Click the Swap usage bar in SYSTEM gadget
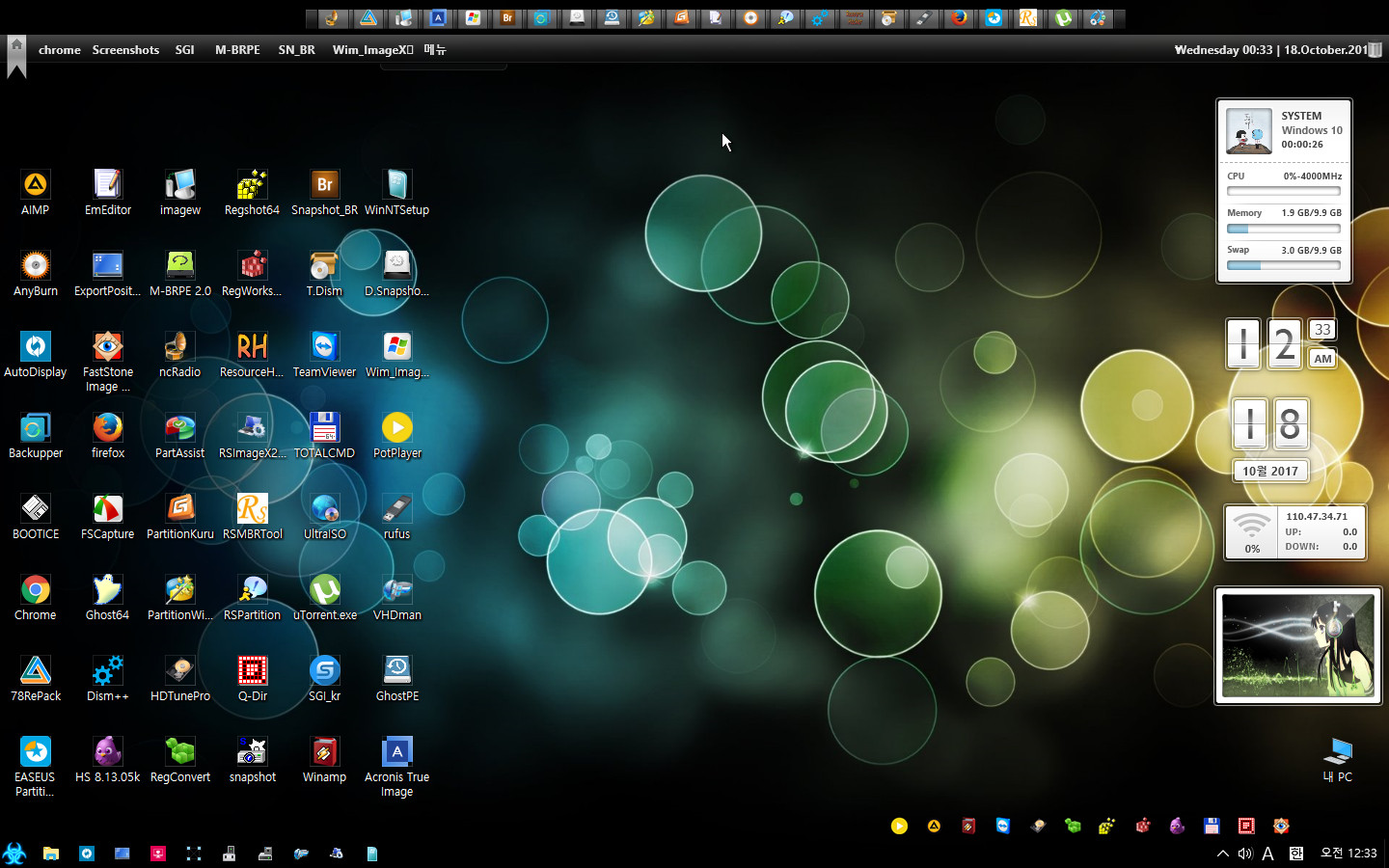The image size is (1389, 868). coord(1284,265)
